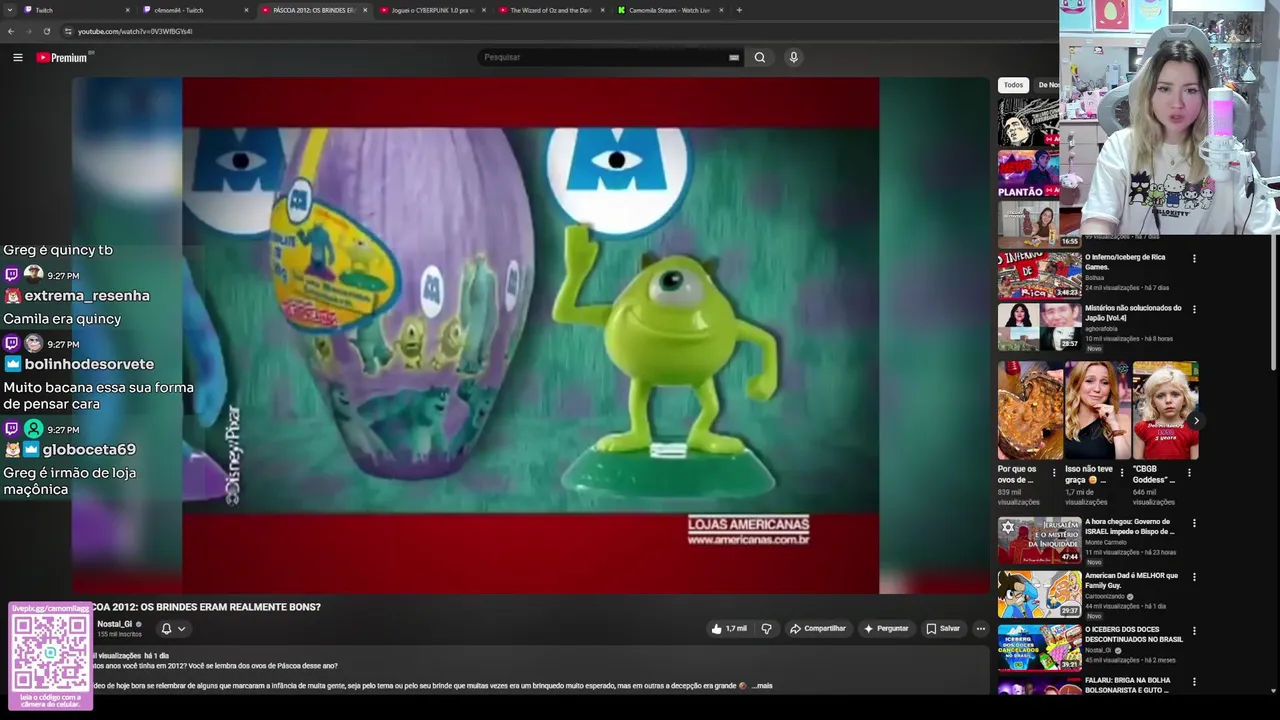Open the YouTube hamburger guide menu
Image resolution: width=1280 pixels, height=720 pixels.
pos(17,57)
